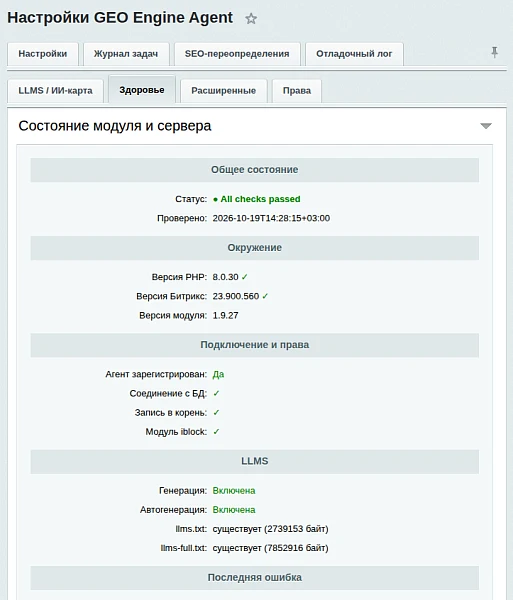This screenshot has width=513, height=600.
Task: Click the checkmark for Соединение с БД
Action: [216, 393]
